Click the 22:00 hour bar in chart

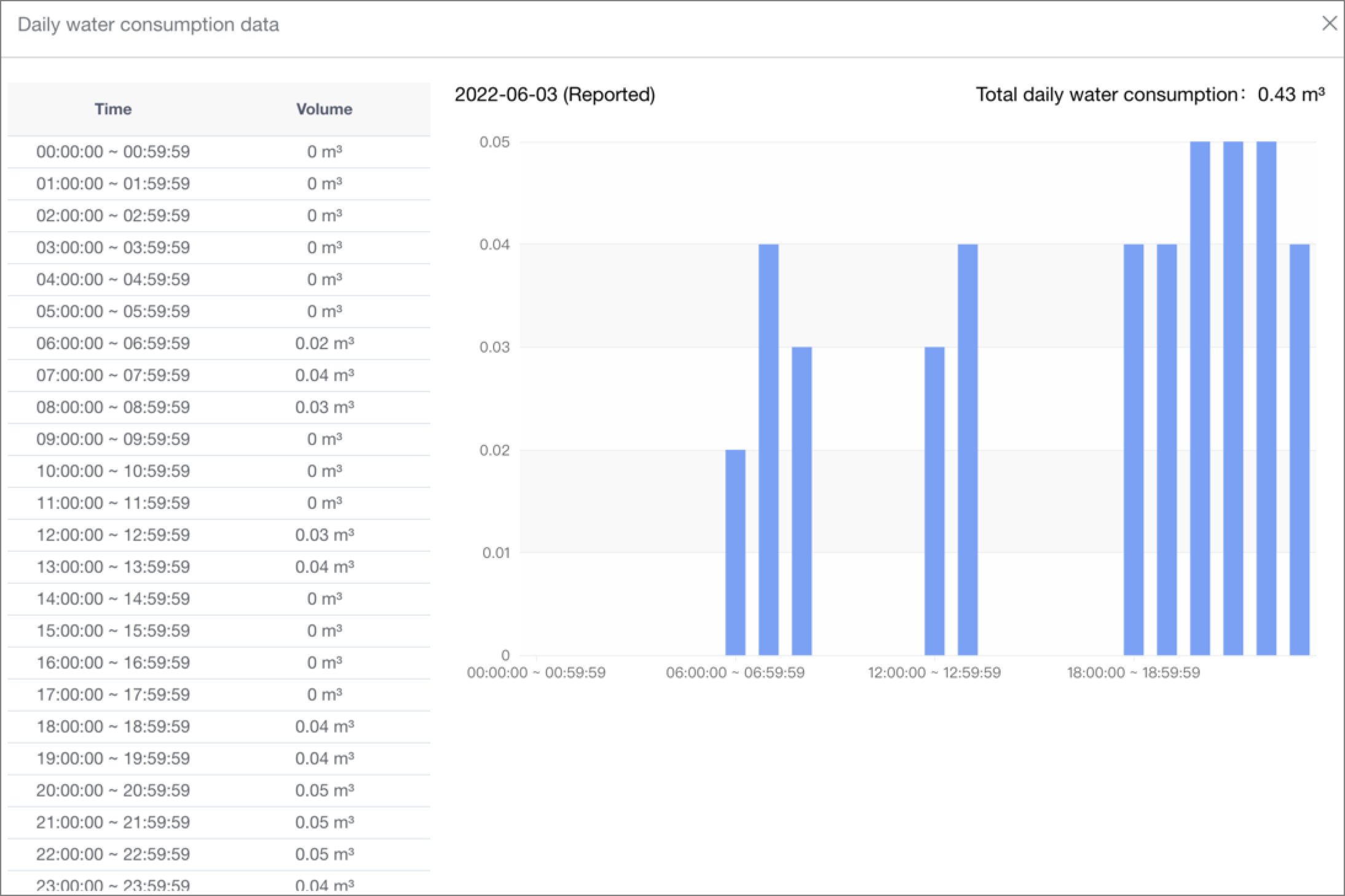point(1266,398)
